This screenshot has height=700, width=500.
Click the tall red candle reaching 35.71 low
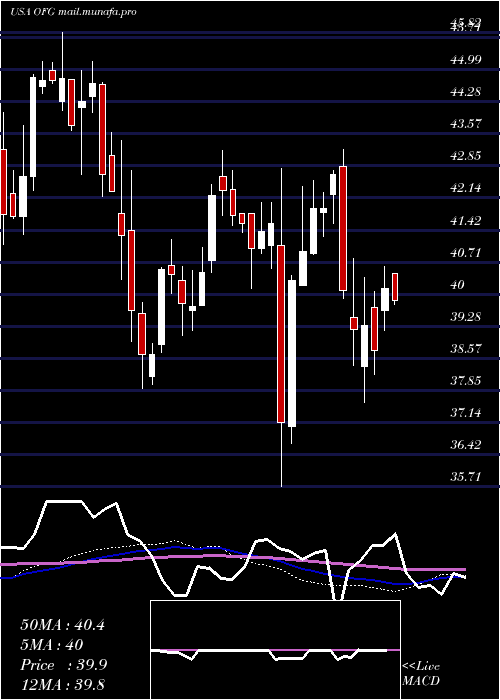(x=281, y=333)
